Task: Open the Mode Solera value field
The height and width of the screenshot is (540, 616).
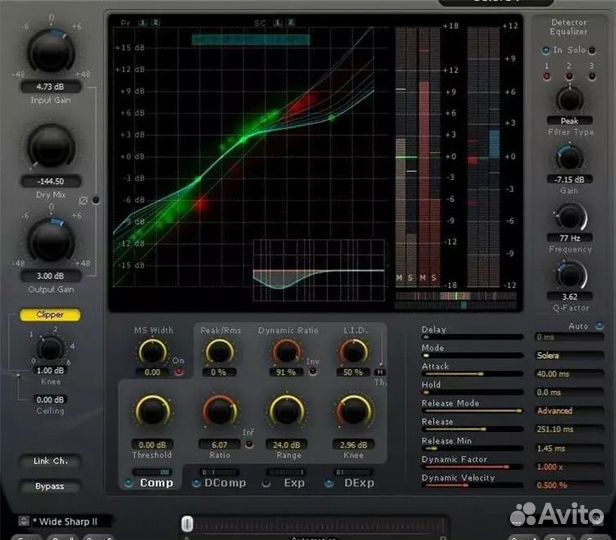Action: click(570, 355)
